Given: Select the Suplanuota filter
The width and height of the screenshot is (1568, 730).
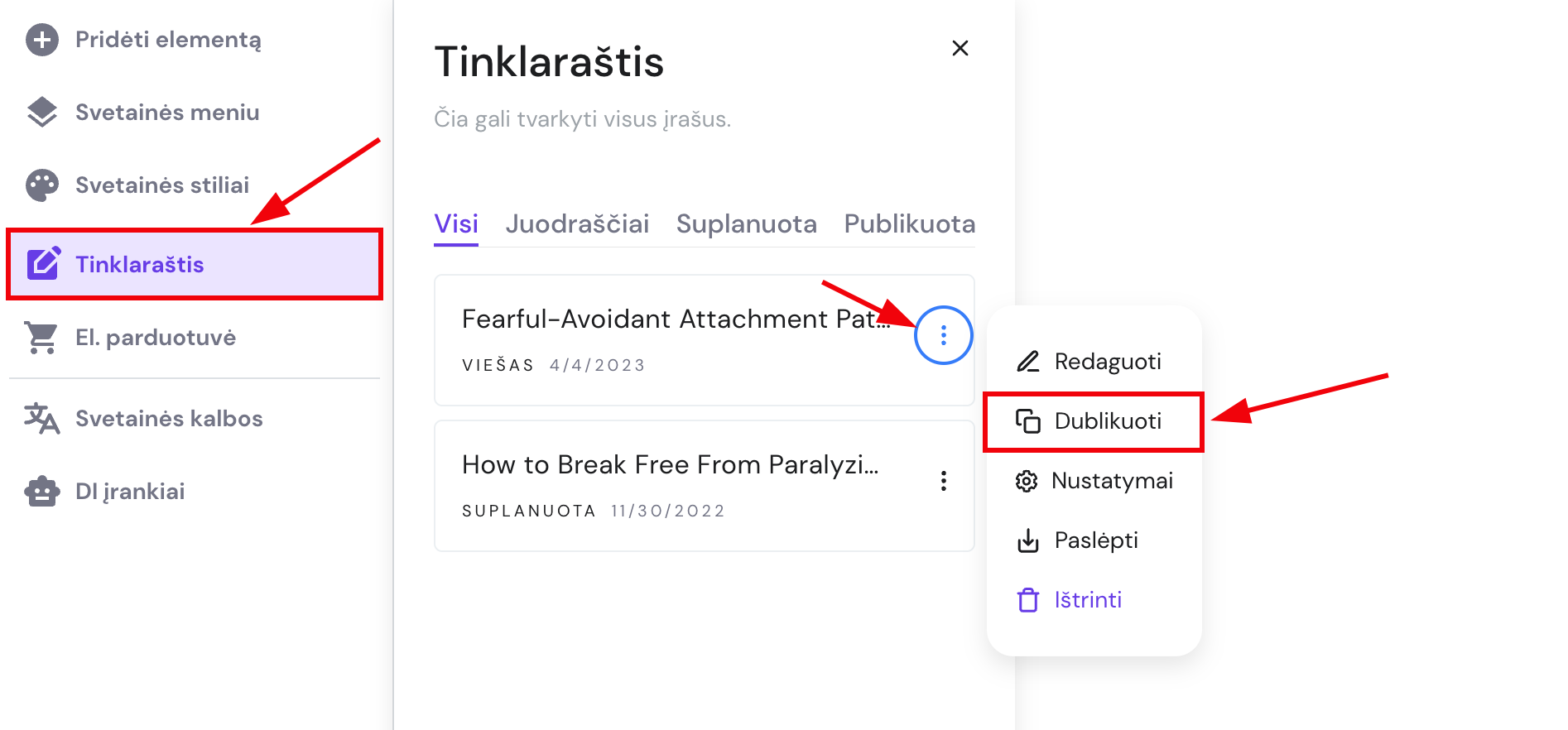Looking at the screenshot, I should pos(747,223).
